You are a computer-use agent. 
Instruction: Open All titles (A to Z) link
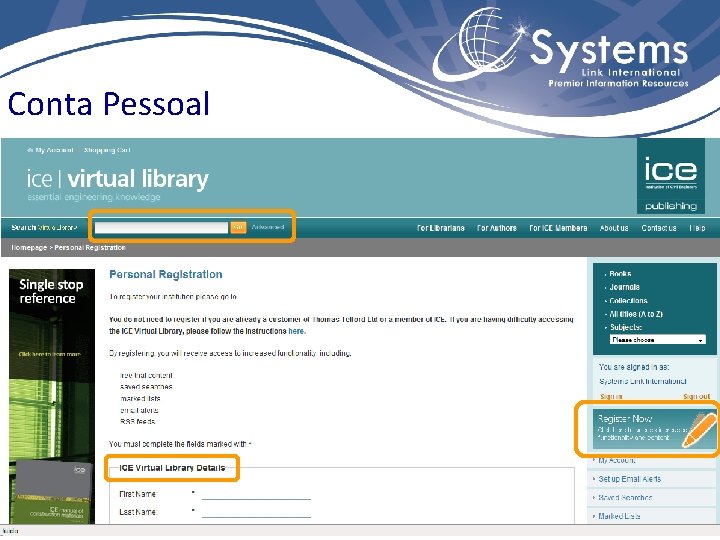pyautogui.click(x=636, y=314)
